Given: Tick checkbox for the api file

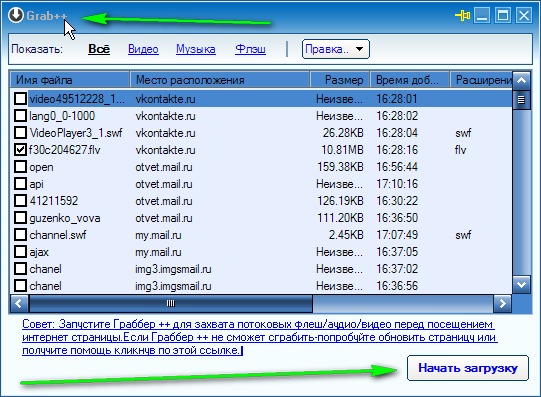Looking at the screenshot, I should click(20, 183).
